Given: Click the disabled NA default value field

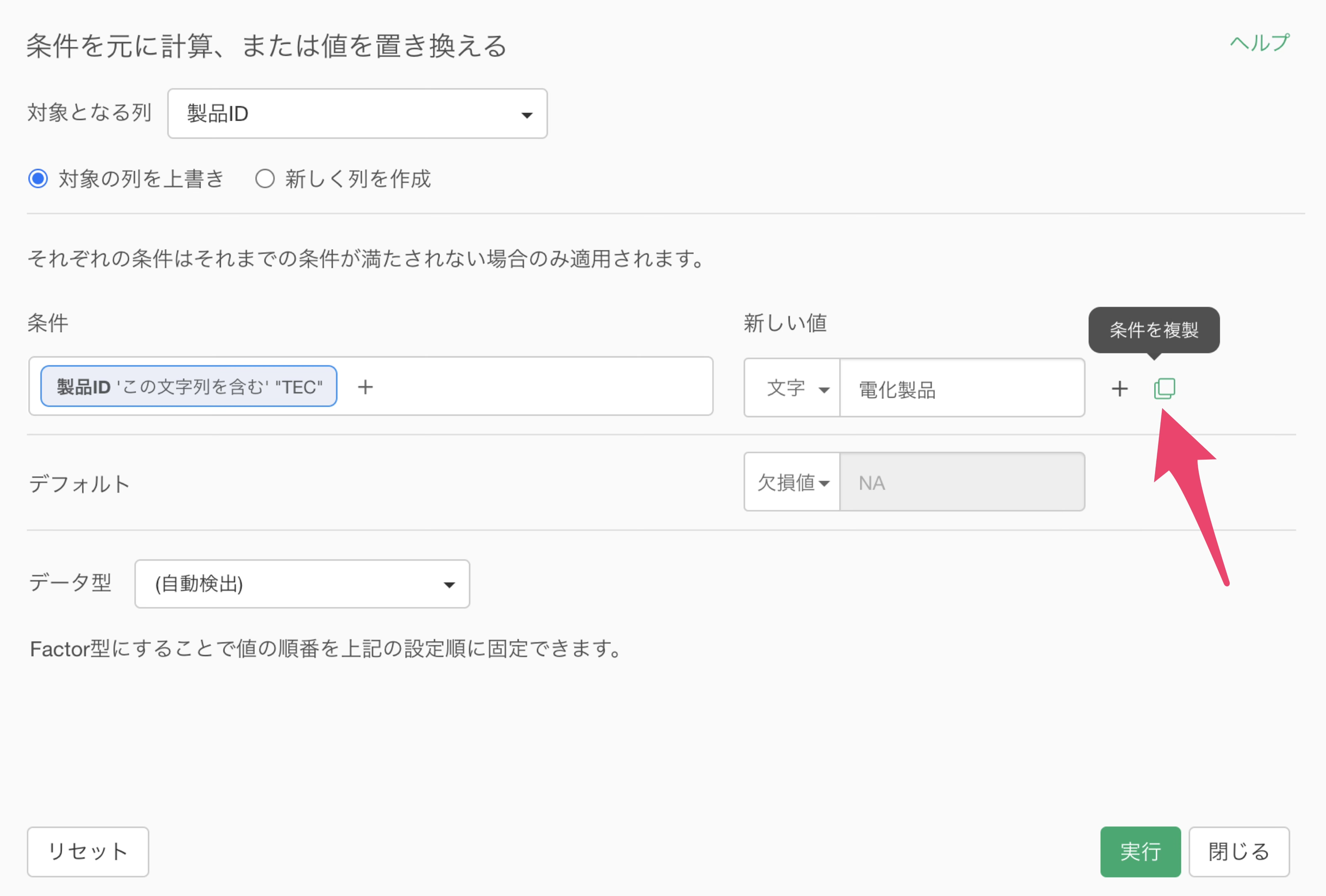Looking at the screenshot, I should coord(962,482).
